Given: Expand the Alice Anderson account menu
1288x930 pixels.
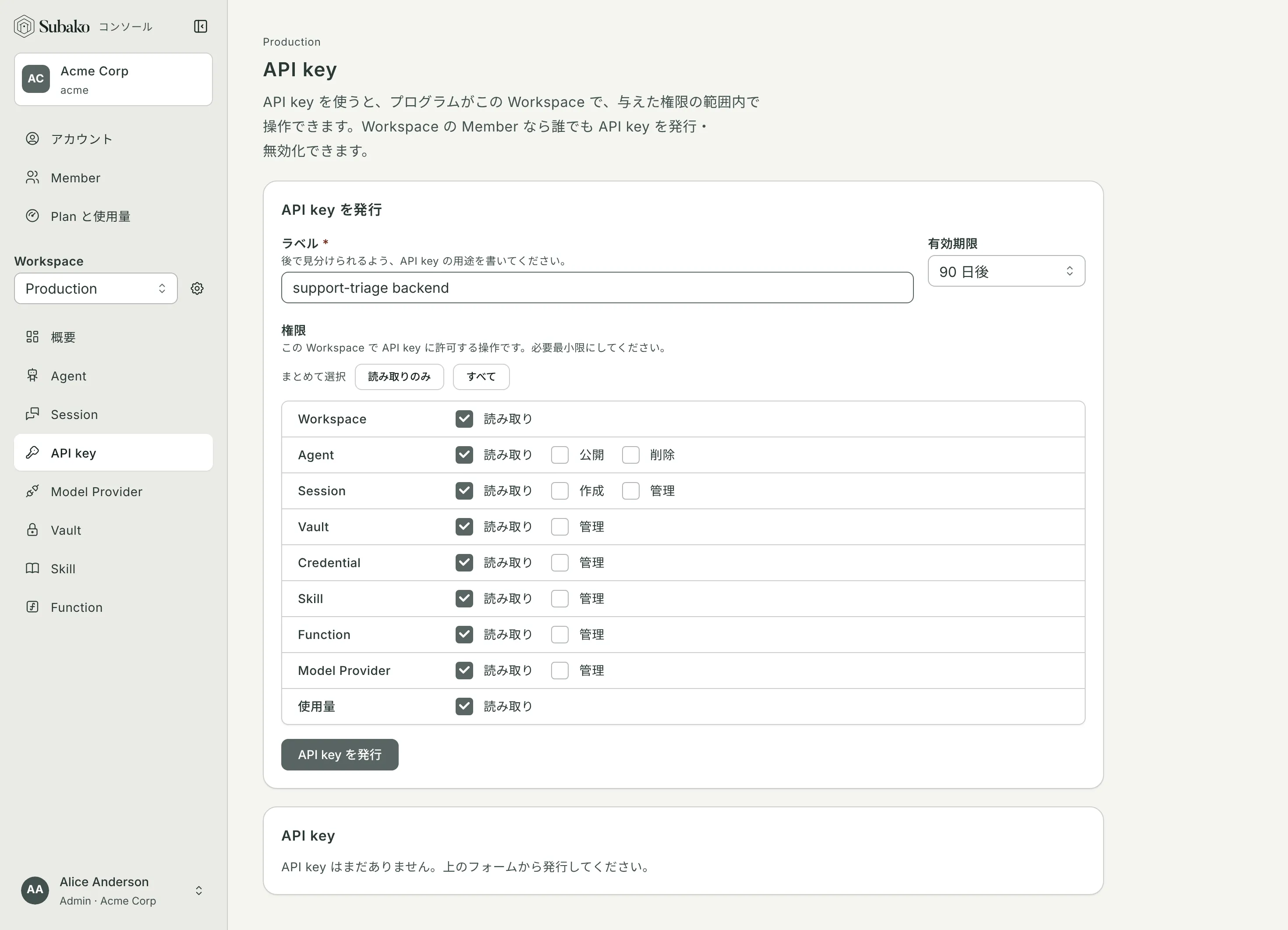Looking at the screenshot, I should 113,890.
